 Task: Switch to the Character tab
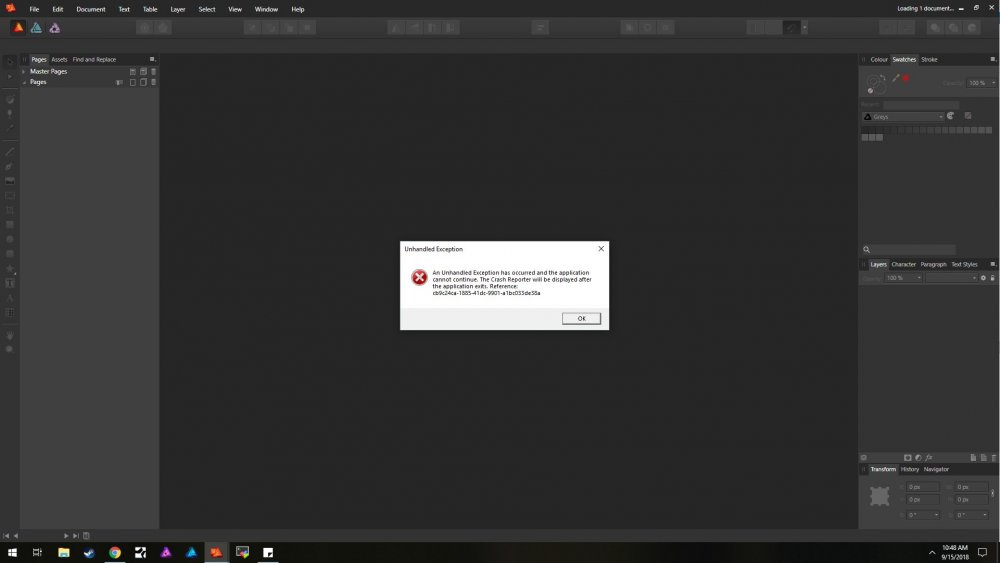(903, 264)
